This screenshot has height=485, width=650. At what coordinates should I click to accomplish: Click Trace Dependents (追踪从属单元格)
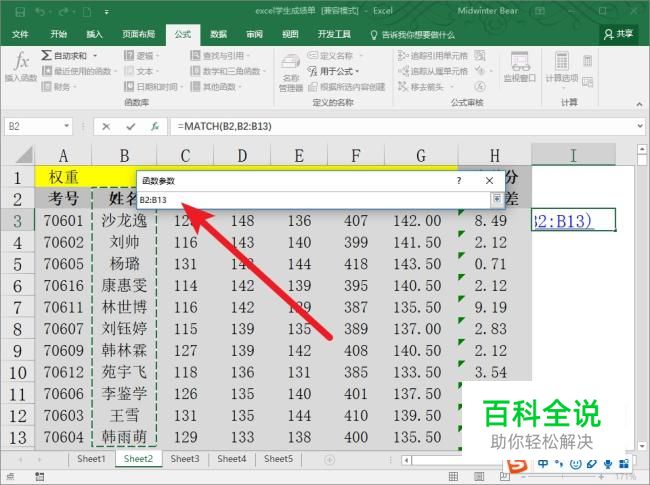pos(432,71)
